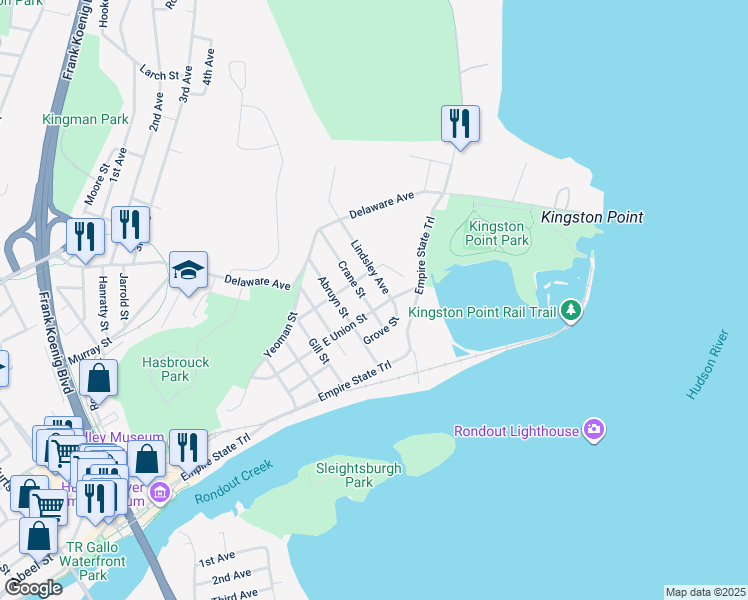Select the shopping bag marker above TR Gallo Park
Image resolution: width=748 pixels, height=600 pixels.
39,538
